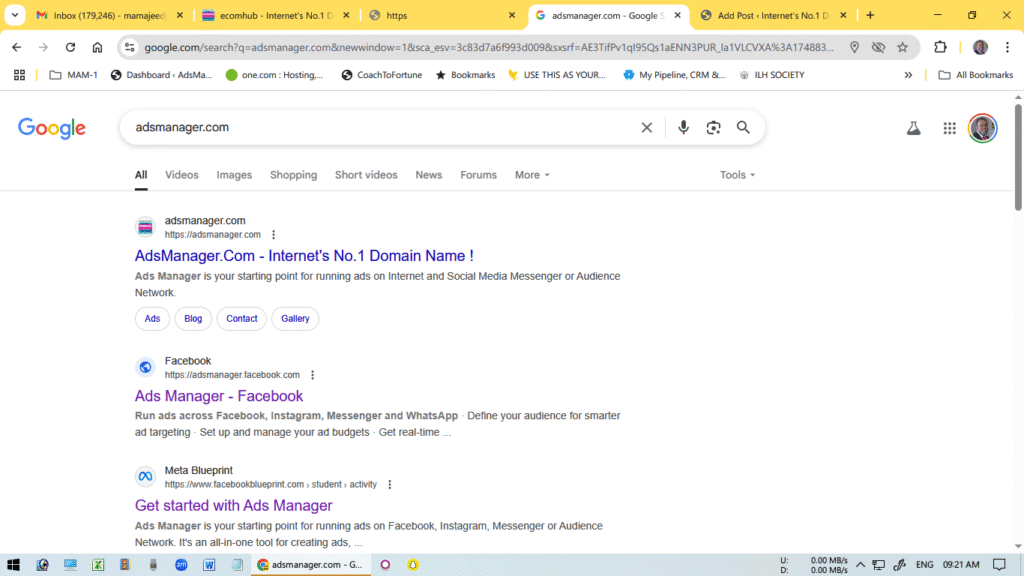
Task: Open Snapchat icon in taskbar
Action: (x=413, y=565)
